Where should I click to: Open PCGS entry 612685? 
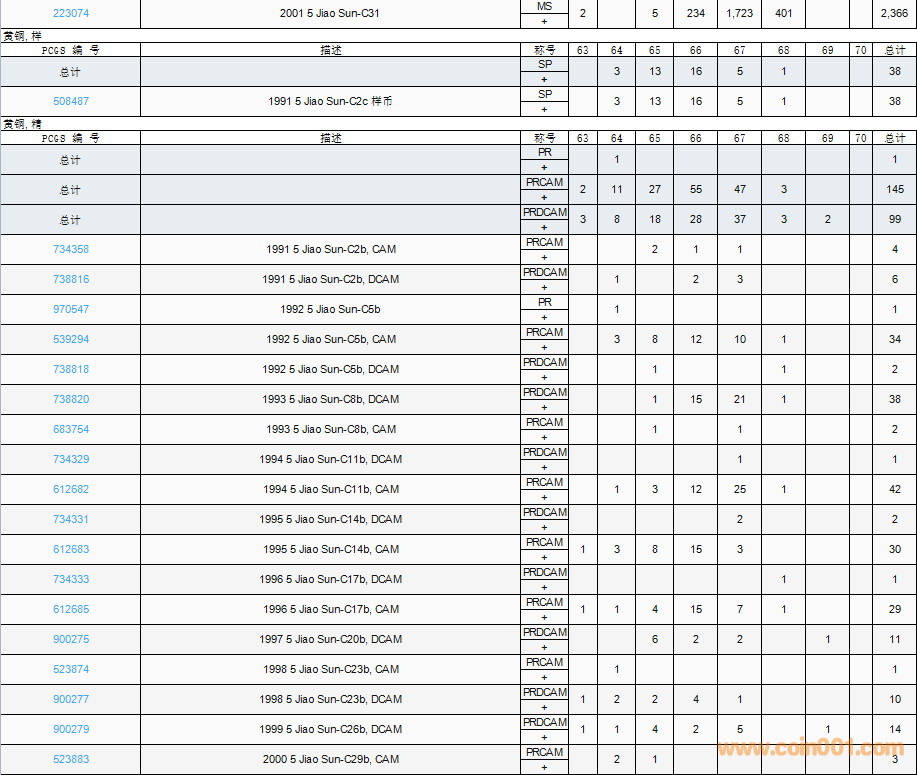tap(70, 609)
